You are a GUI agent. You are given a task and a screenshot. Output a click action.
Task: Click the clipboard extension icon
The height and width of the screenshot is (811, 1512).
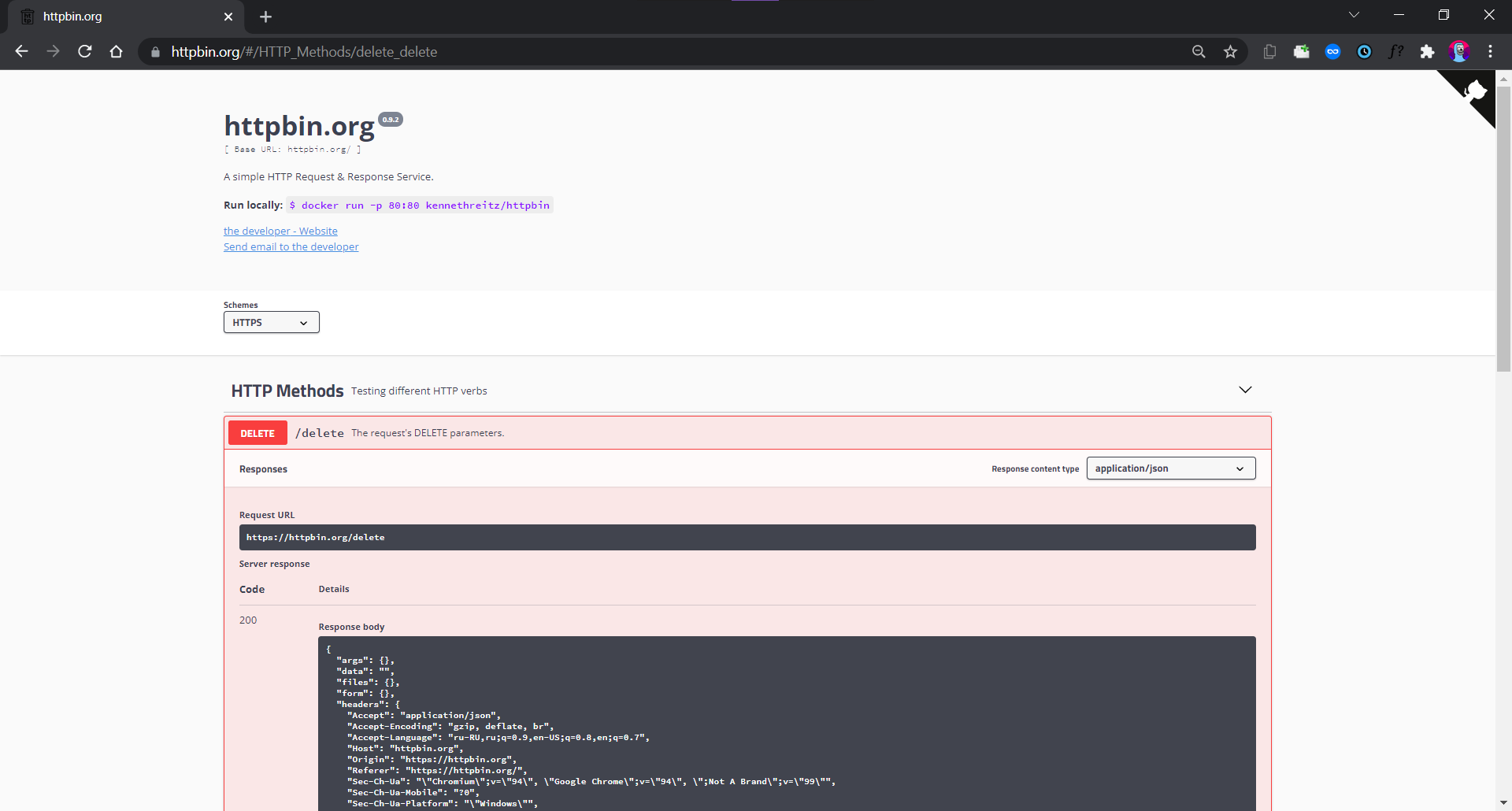click(x=1269, y=51)
